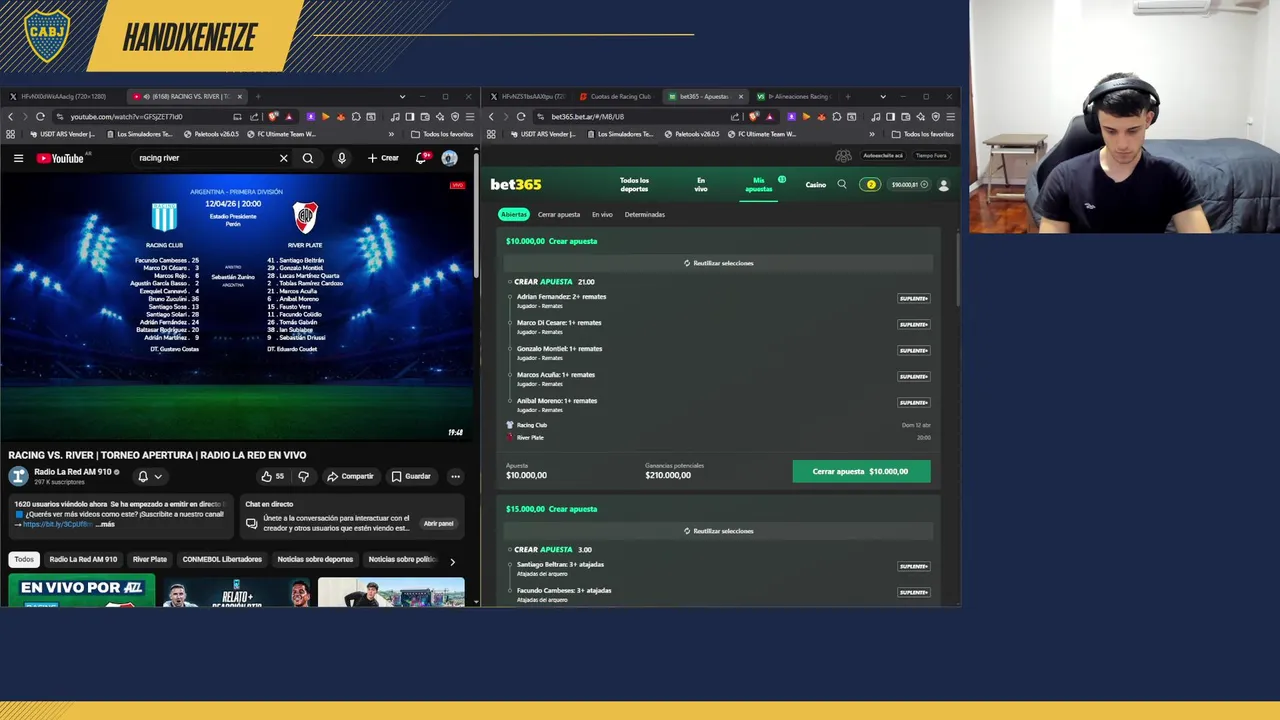Open the Radio La Red AM 910 channel
Image resolution: width=1280 pixels, height=720 pixels.
click(75, 472)
